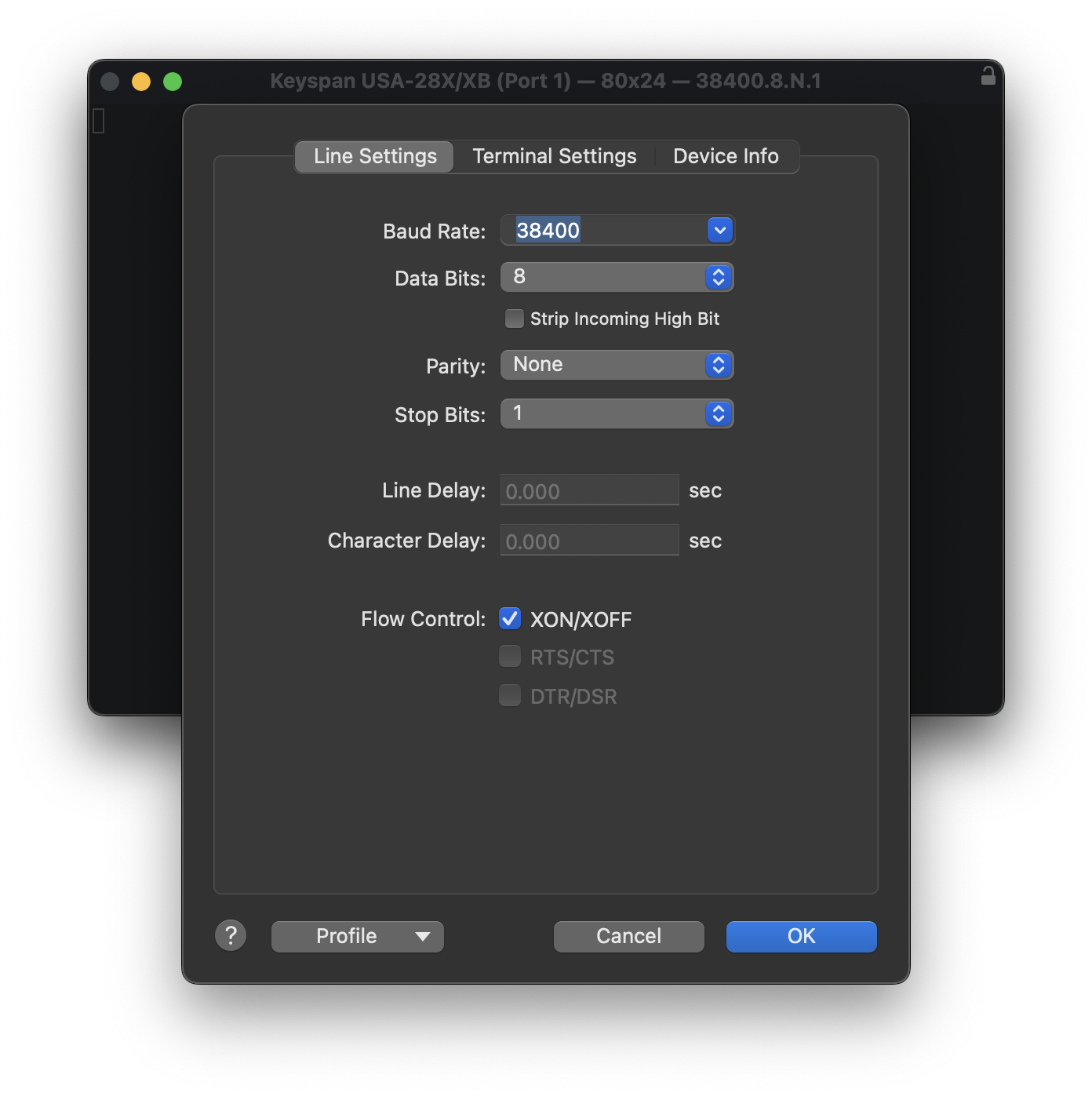This screenshot has width=1092, height=1100.
Task: Toggle the RTS/CTS flow control checkbox
Action: tap(510, 656)
